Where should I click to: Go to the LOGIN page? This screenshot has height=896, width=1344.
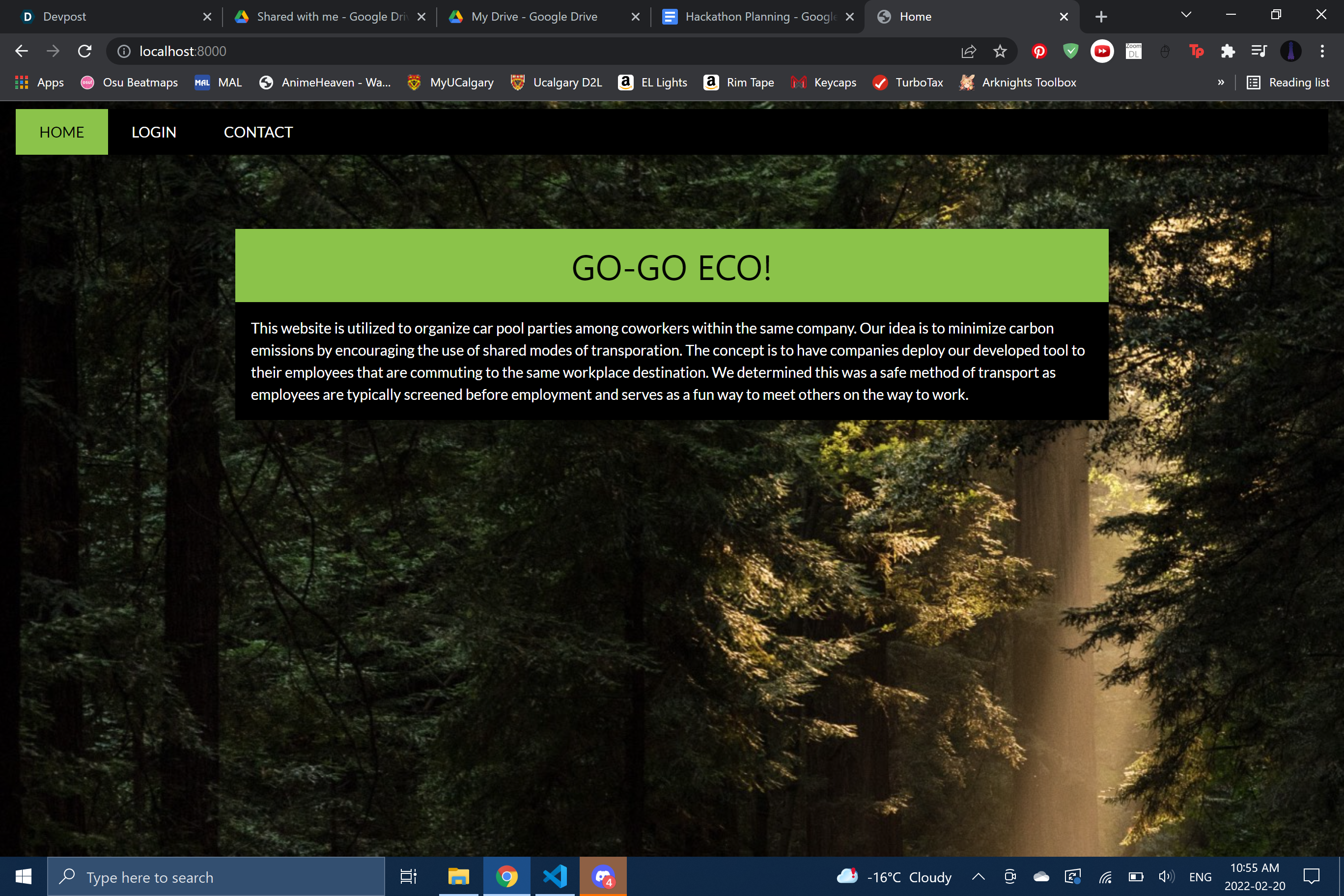(x=154, y=132)
